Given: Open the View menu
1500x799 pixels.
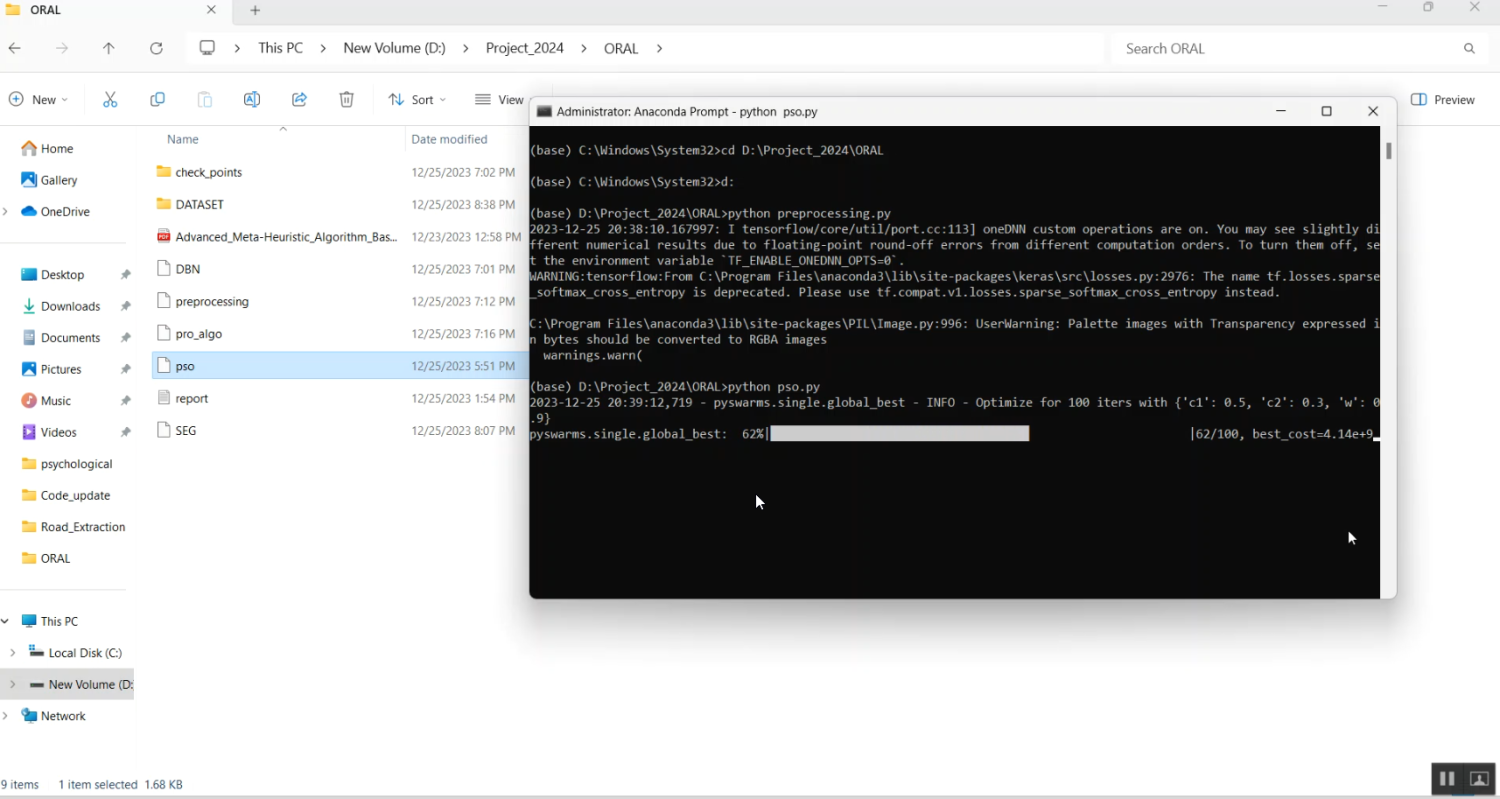Looking at the screenshot, I should pyautogui.click(x=500, y=100).
